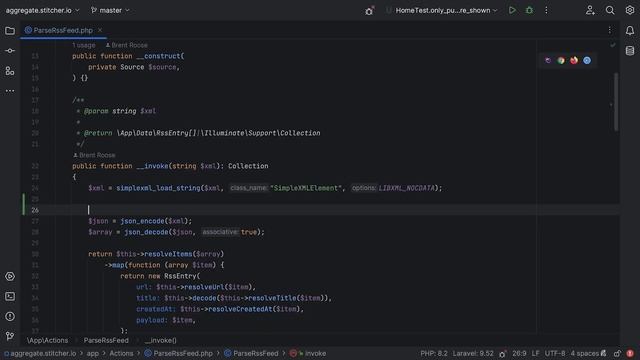Debug HomeTest with the bug icon

coord(529,10)
